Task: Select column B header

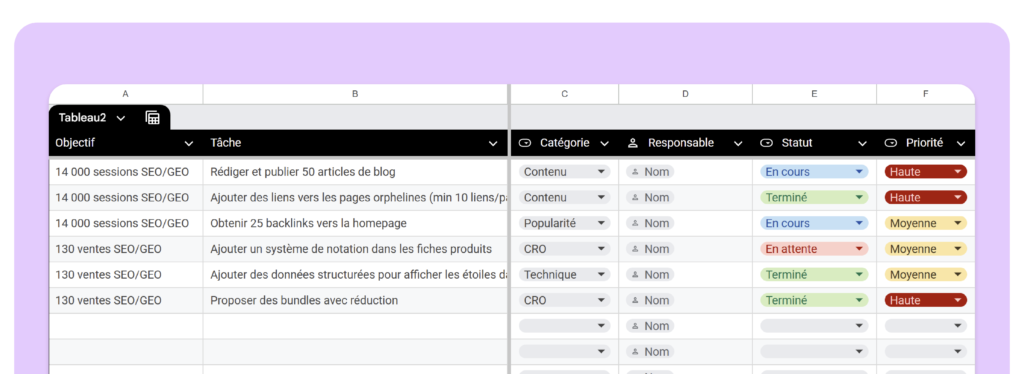Action: (x=355, y=94)
